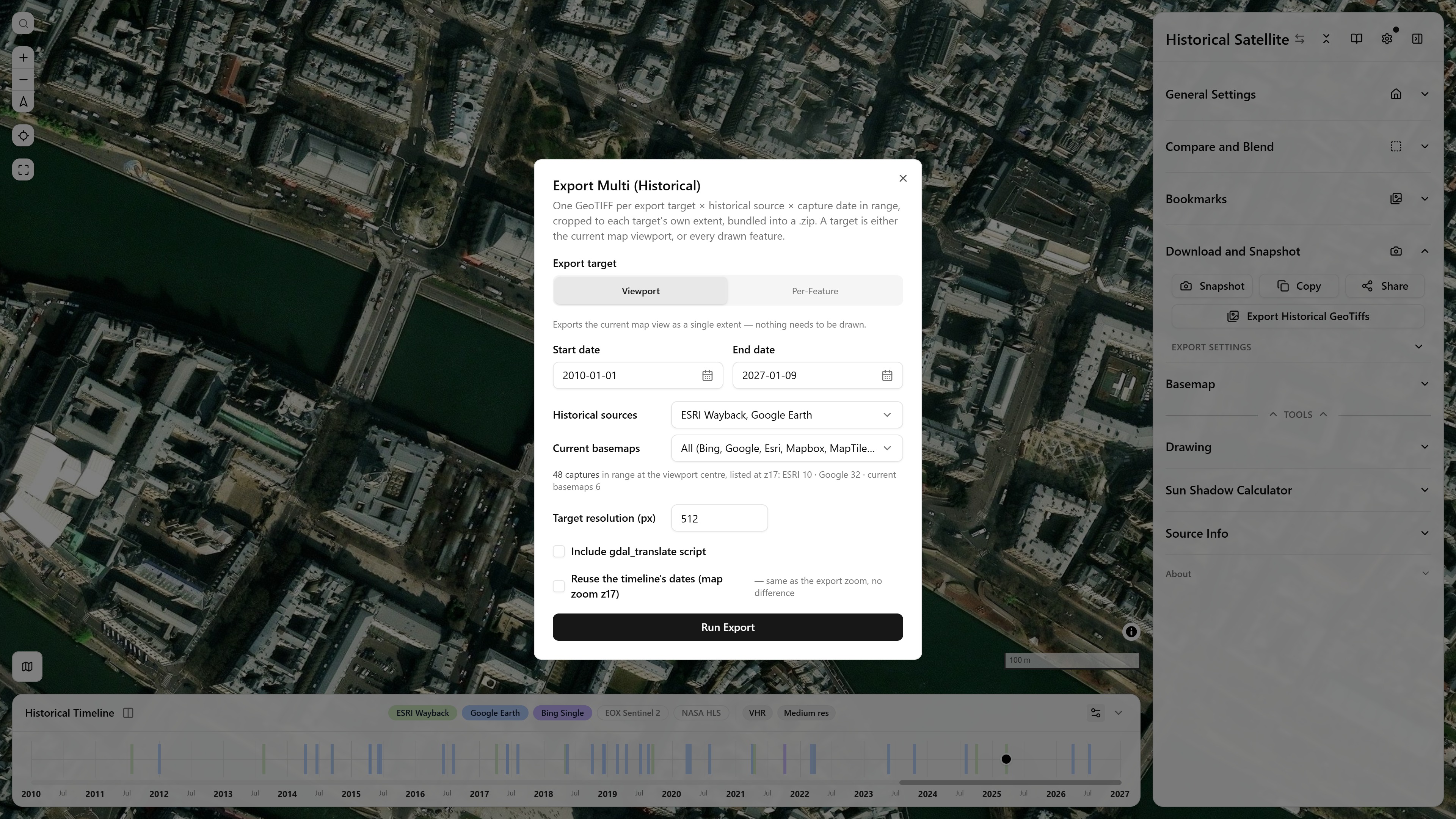Open the end date calendar picker
The image size is (1456, 819).
[x=887, y=375]
